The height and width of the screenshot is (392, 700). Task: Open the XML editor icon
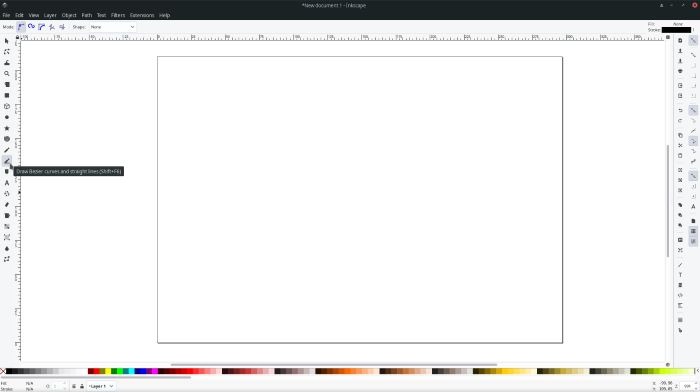(x=680, y=295)
